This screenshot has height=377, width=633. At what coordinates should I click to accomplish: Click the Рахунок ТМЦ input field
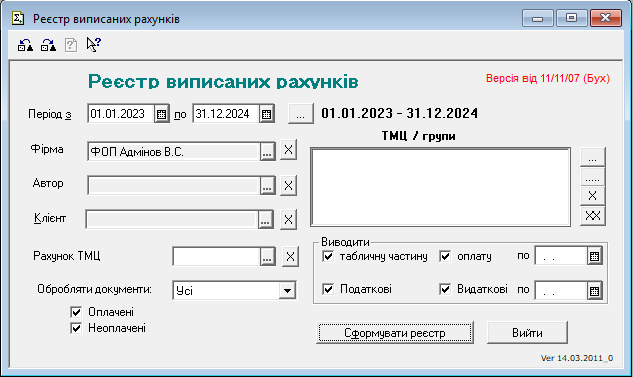coord(216,257)
